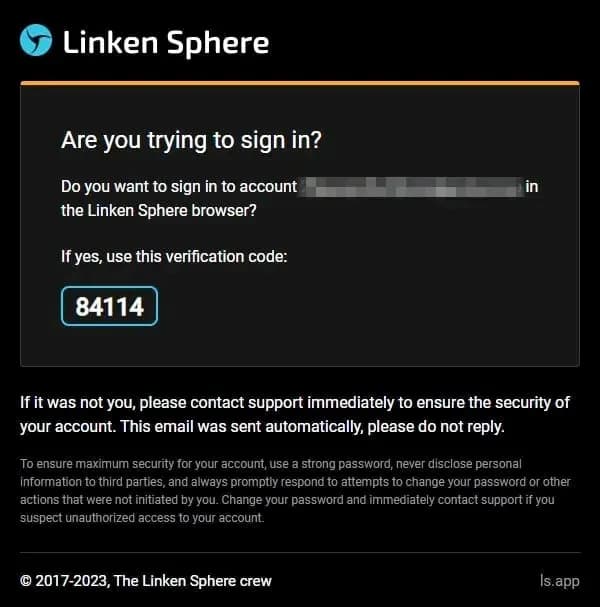Click the divider line above the footer

(x=300, y=552)
